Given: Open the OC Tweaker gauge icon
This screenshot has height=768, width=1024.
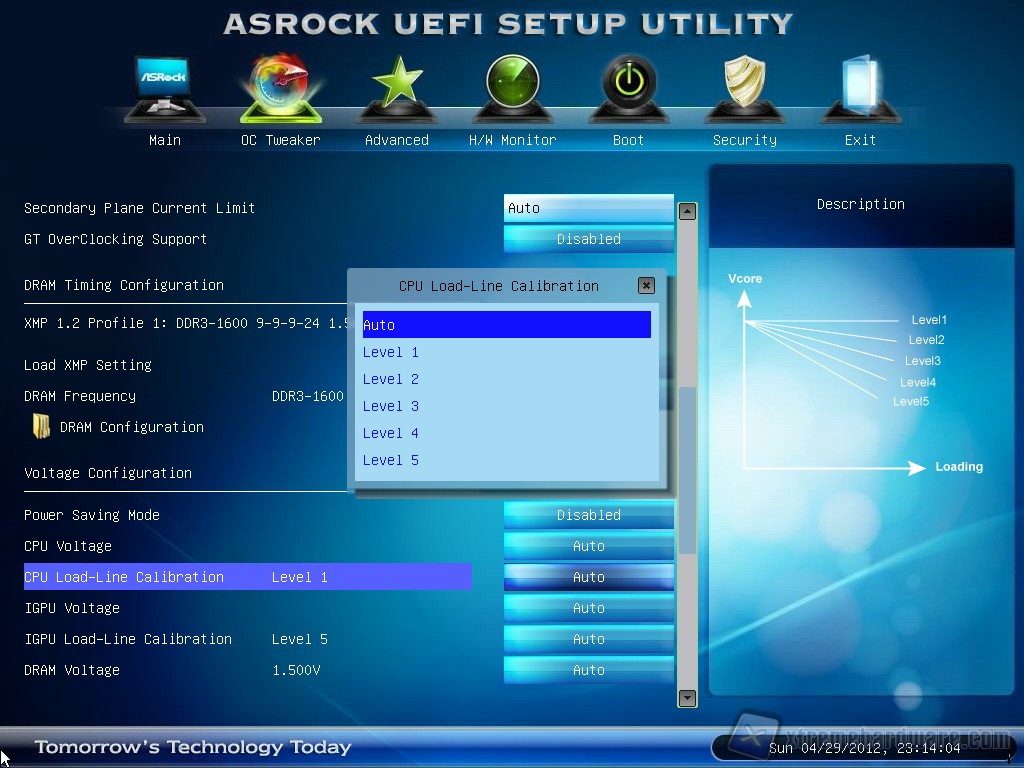Looking at the screenshot, I should [x=280, y=90].
